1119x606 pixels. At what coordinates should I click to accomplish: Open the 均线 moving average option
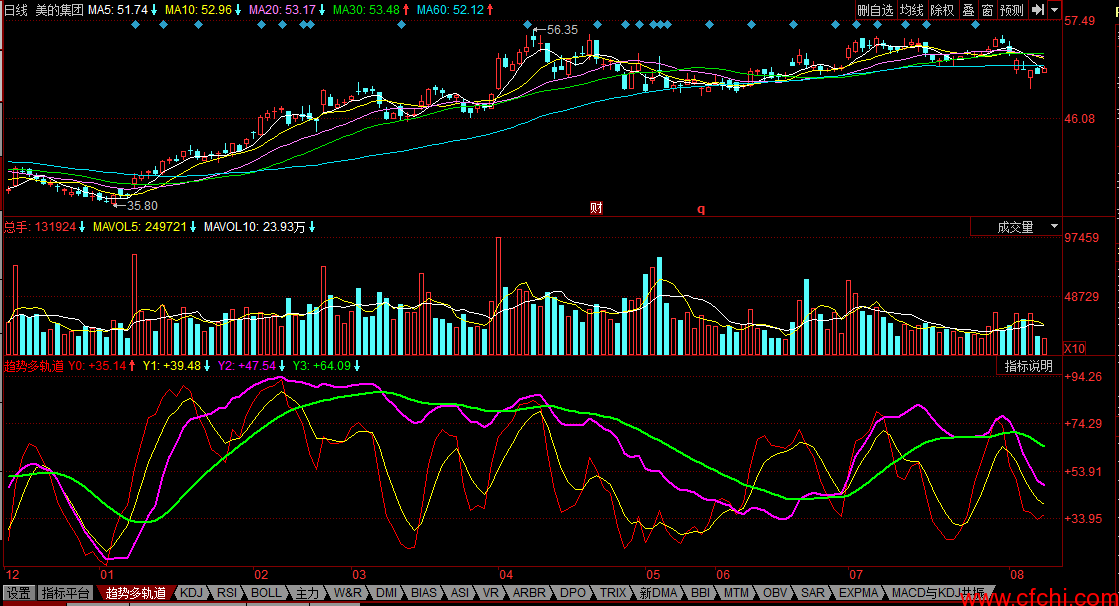[911, 10]
